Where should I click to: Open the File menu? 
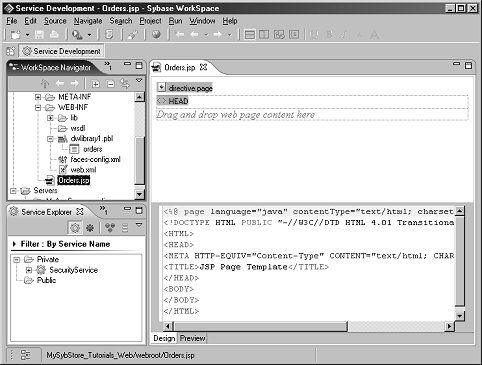[12, 21]
